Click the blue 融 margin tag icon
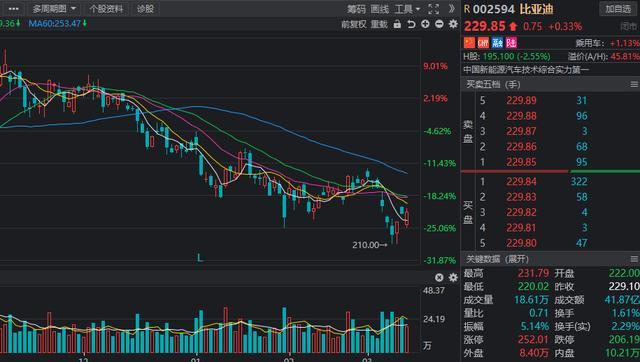The height and width of the screenshot is (362, 640). coord(497,42)
